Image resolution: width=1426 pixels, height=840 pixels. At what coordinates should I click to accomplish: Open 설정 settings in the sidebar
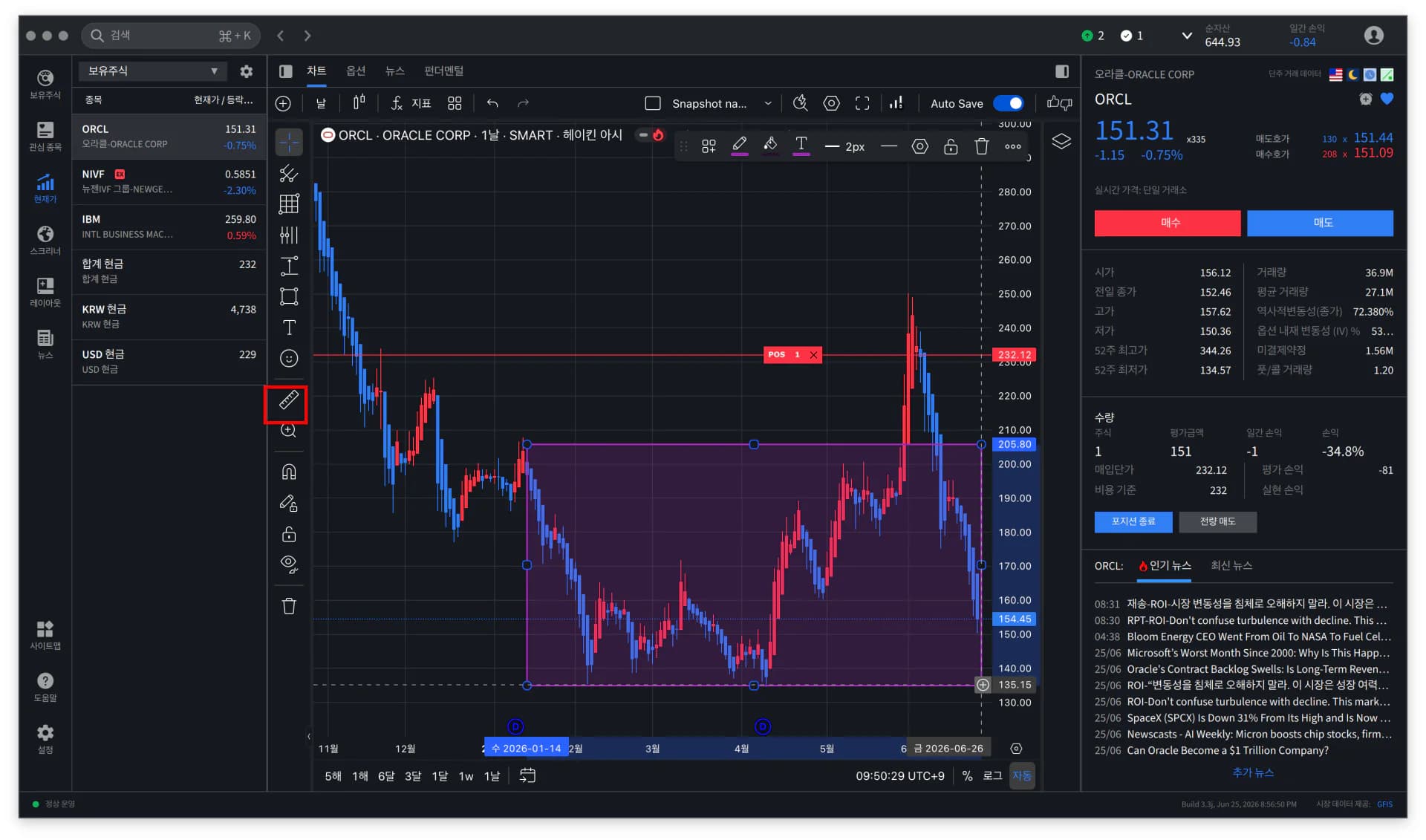point(45,739)
